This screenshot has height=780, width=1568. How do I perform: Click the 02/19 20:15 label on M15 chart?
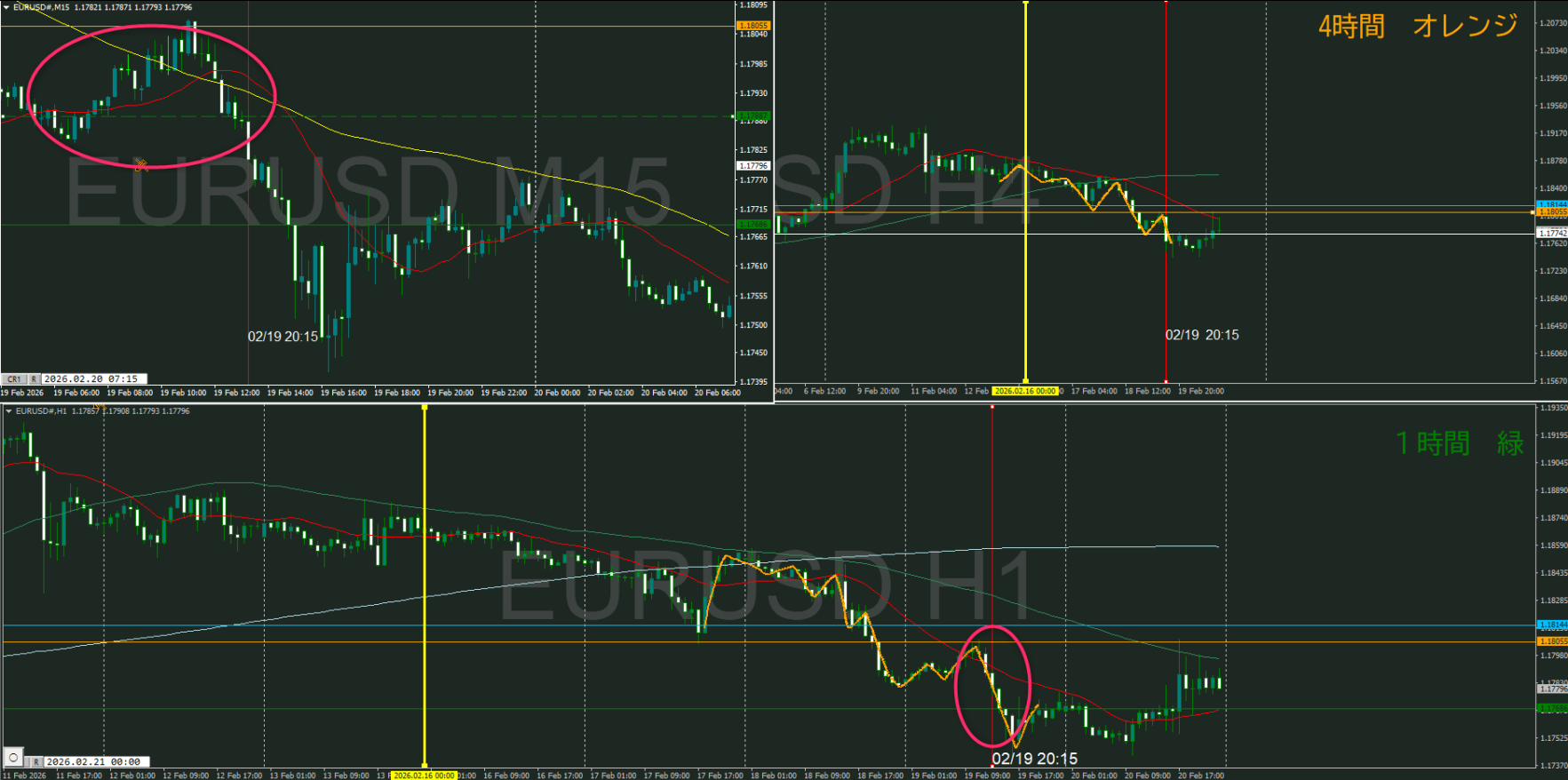tap(283, 337)
